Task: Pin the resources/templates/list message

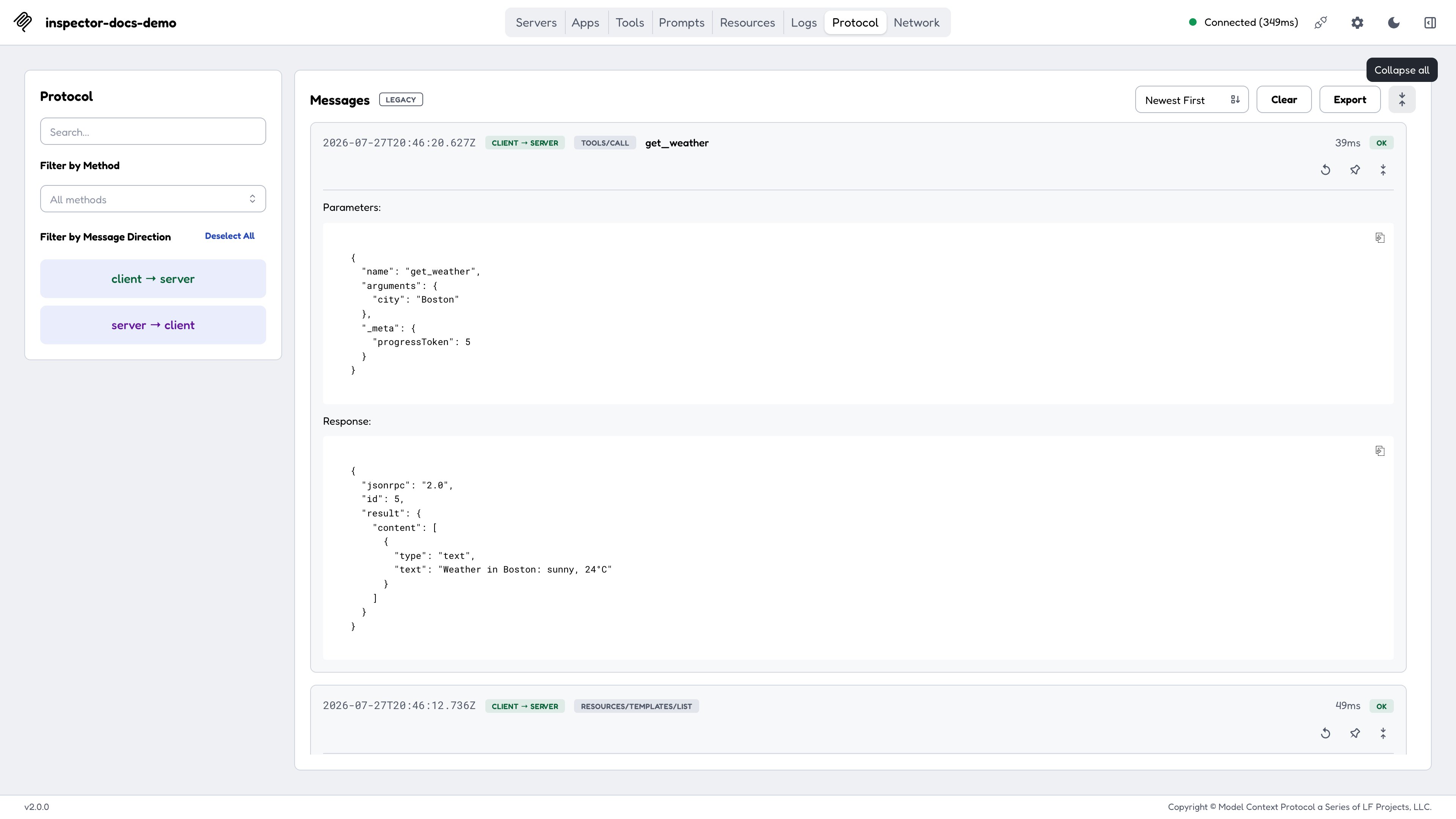Action: click(1355, 733)
